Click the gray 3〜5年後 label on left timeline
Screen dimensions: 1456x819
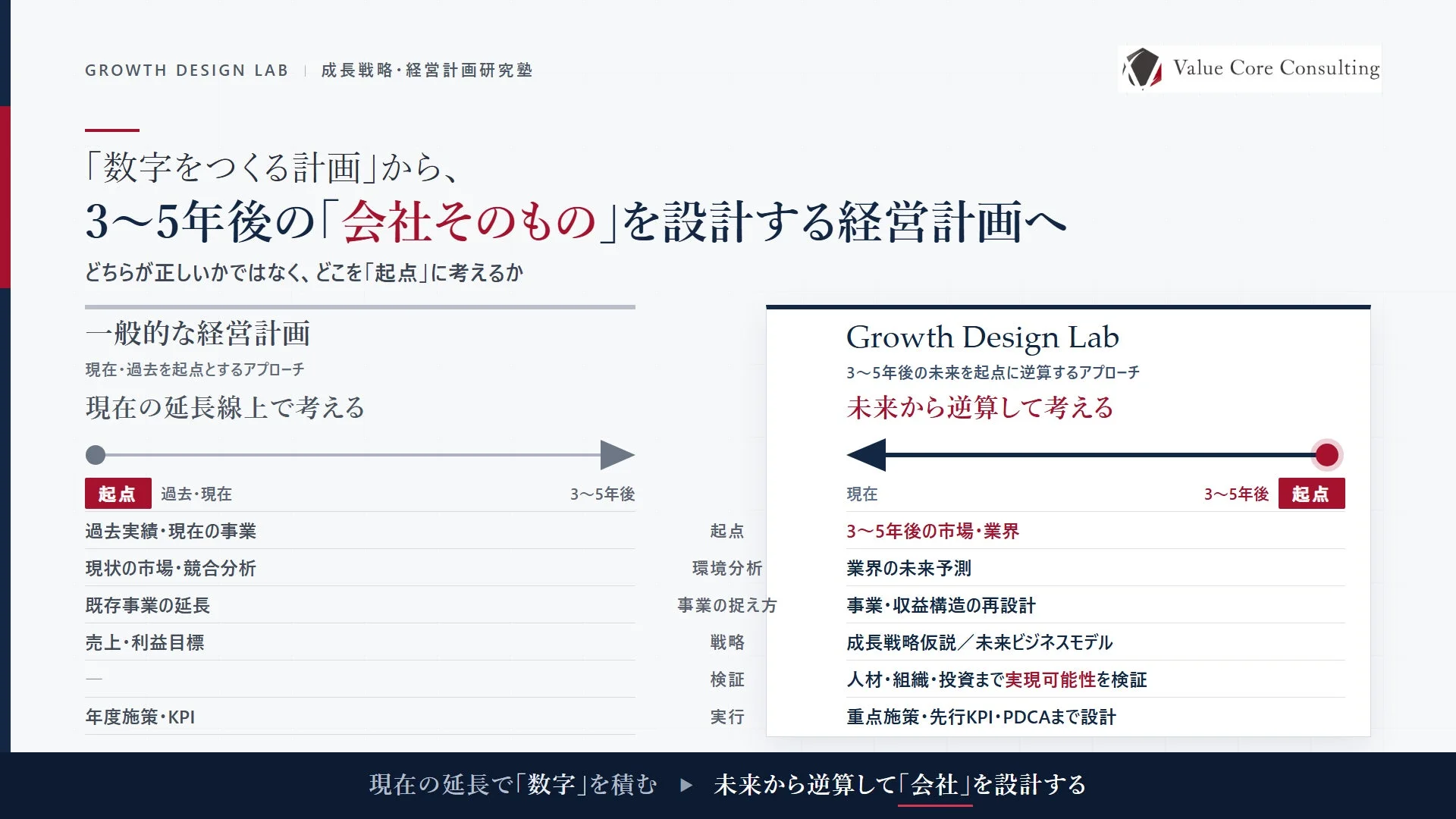pos(603,494)
